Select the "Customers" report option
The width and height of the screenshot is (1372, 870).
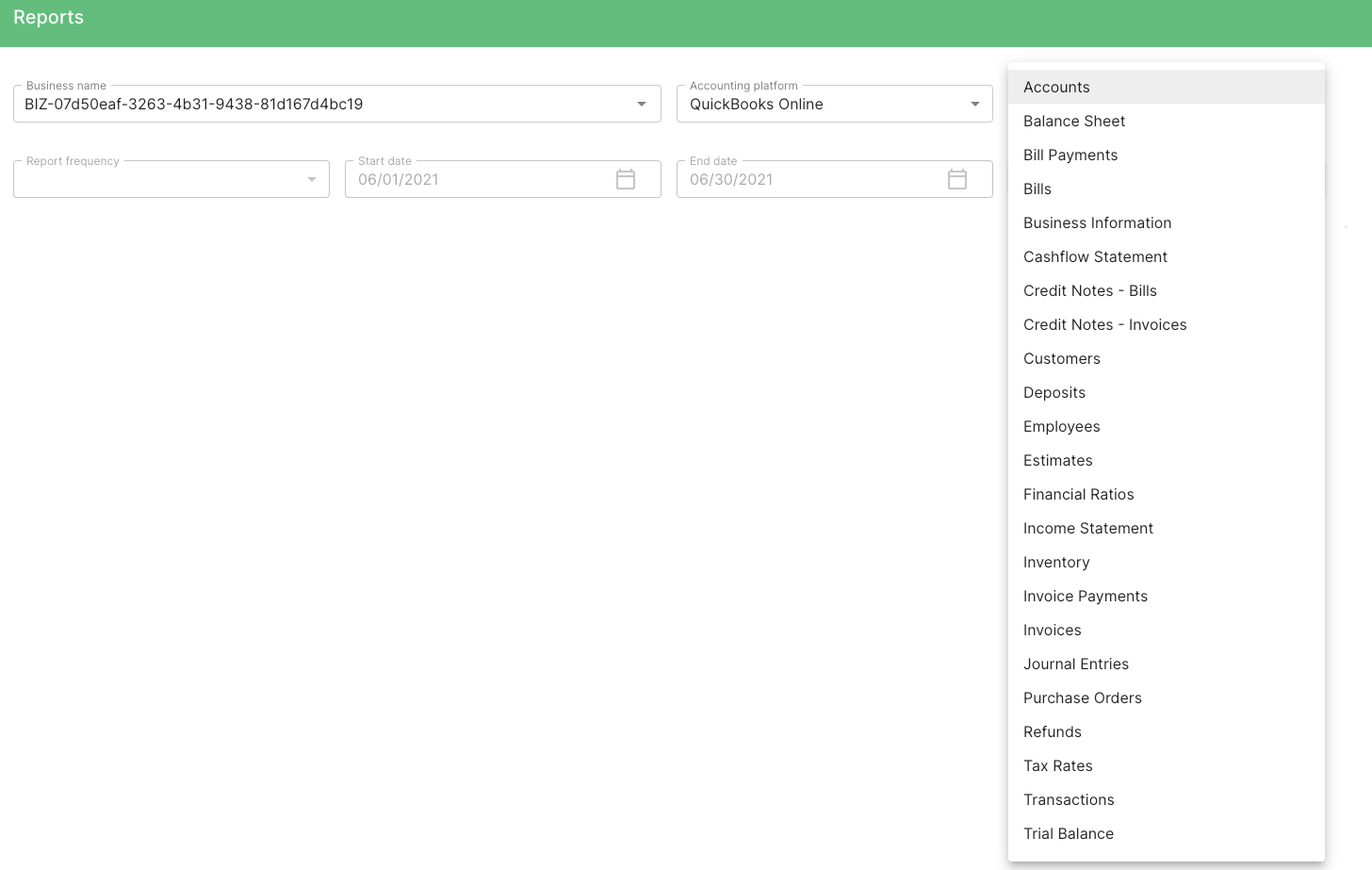[x=1062, y=358]
